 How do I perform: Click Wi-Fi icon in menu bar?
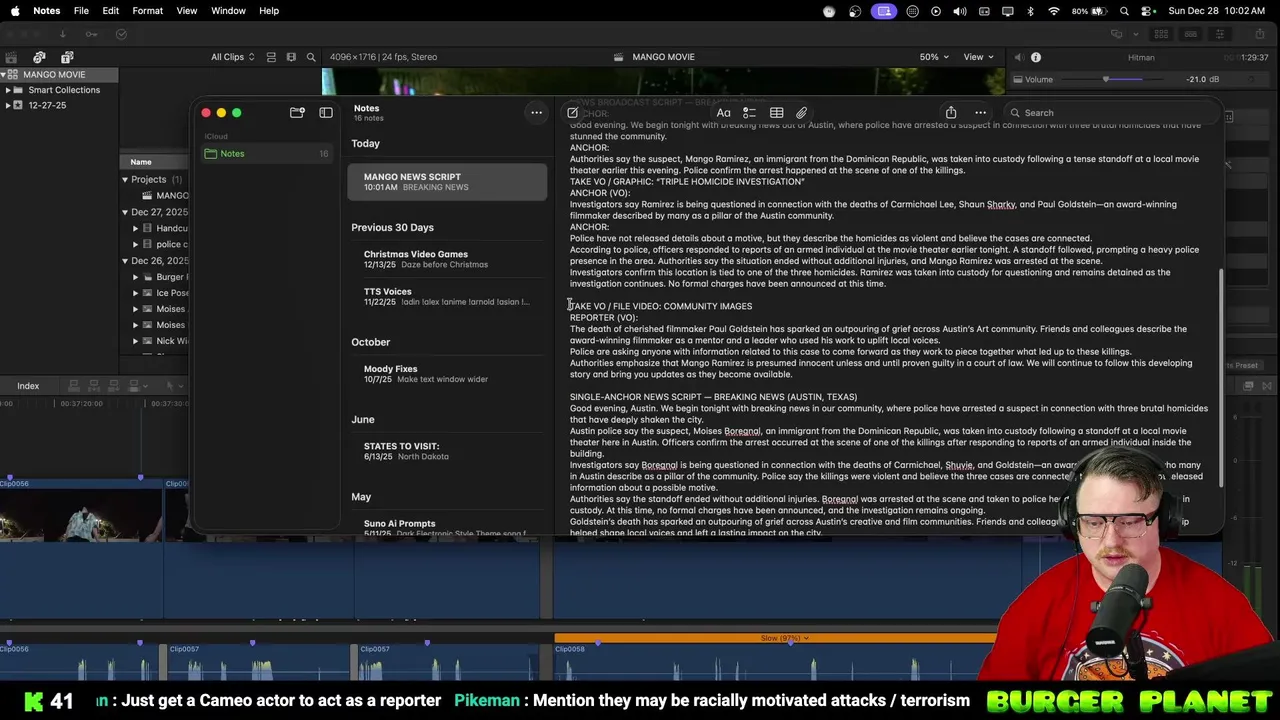coord(1054,11)
